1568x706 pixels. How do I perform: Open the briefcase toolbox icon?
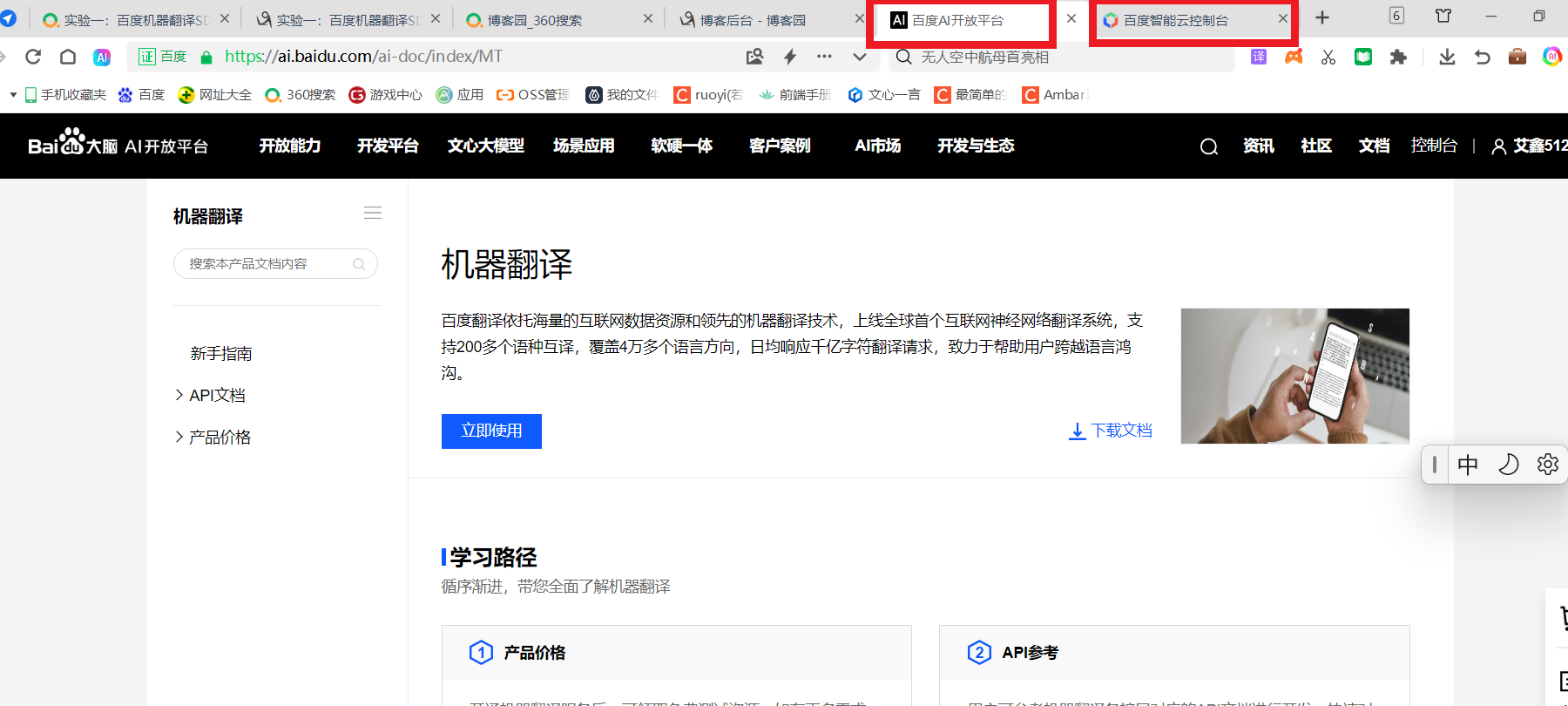[x=1517, y=57]
